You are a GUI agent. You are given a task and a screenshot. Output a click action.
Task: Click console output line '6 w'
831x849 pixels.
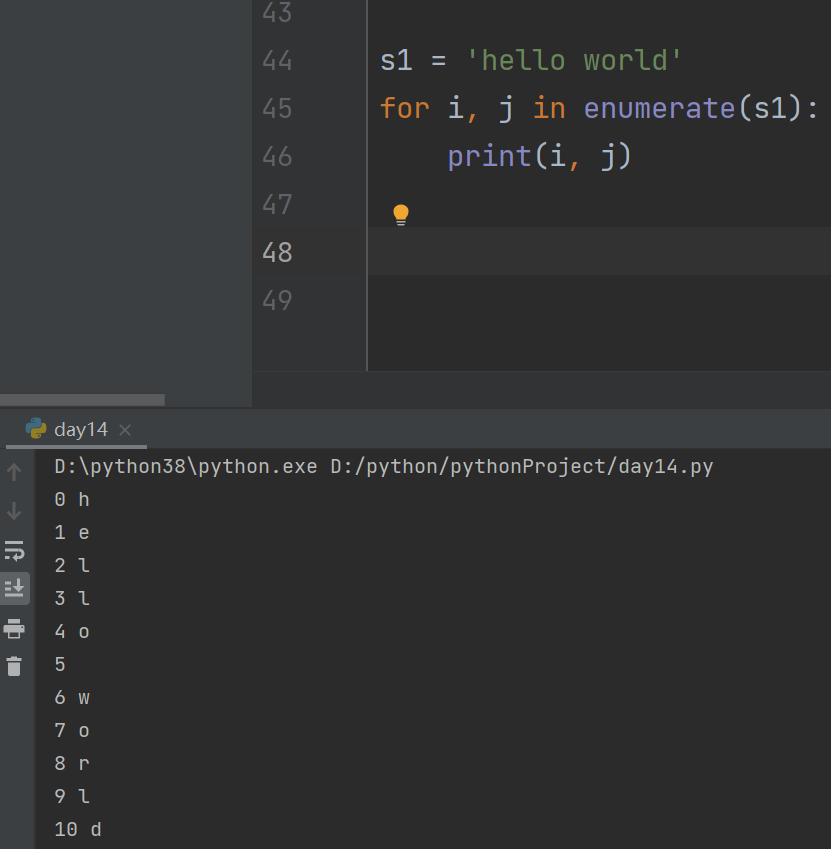[72, 698]
